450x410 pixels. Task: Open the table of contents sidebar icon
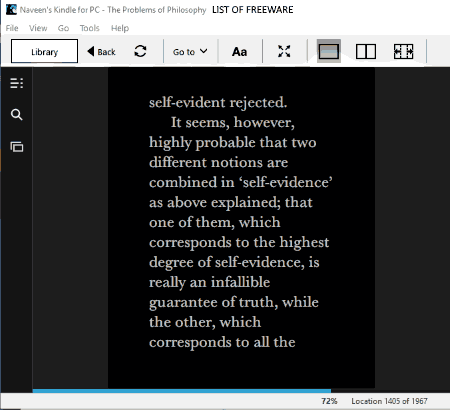tap(16, 83)
